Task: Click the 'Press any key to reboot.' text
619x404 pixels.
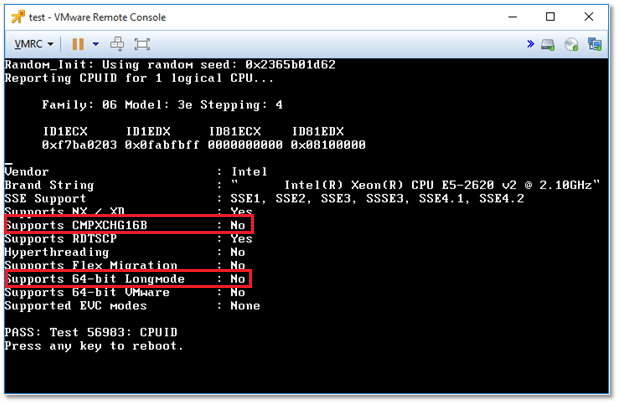Action: tap(94, 346)
